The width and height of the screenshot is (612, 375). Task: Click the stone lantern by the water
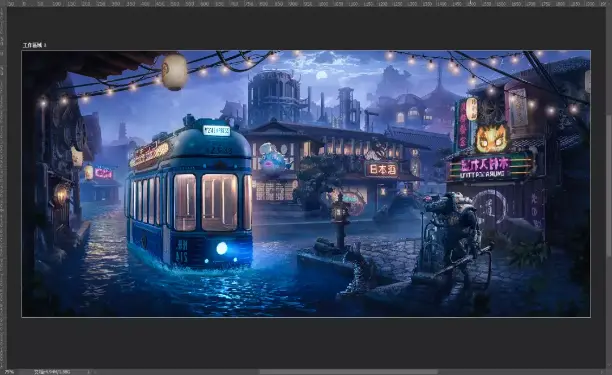(x=339, y=221)
